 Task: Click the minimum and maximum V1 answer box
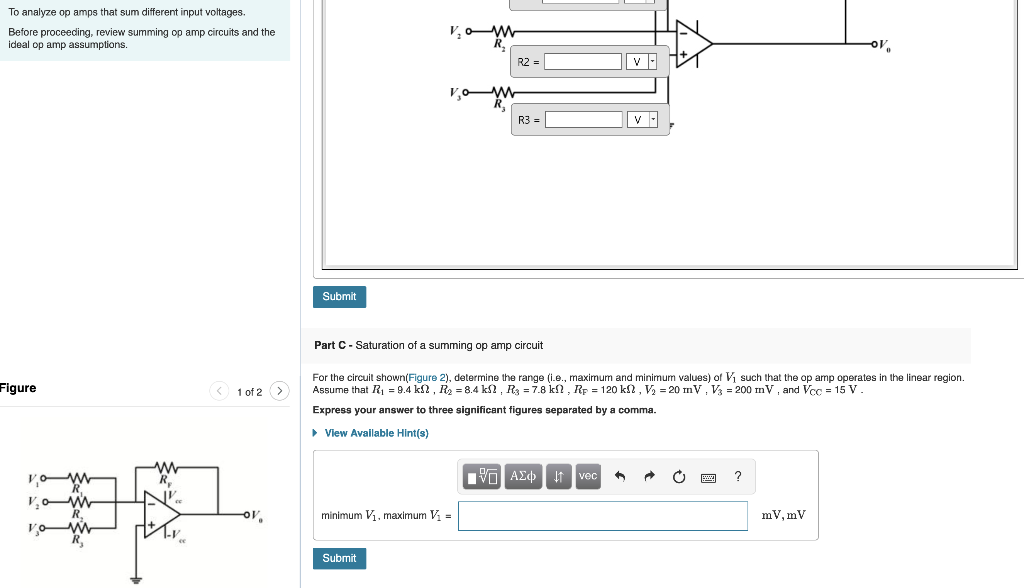pyautogui.click(x=601, y=515)
